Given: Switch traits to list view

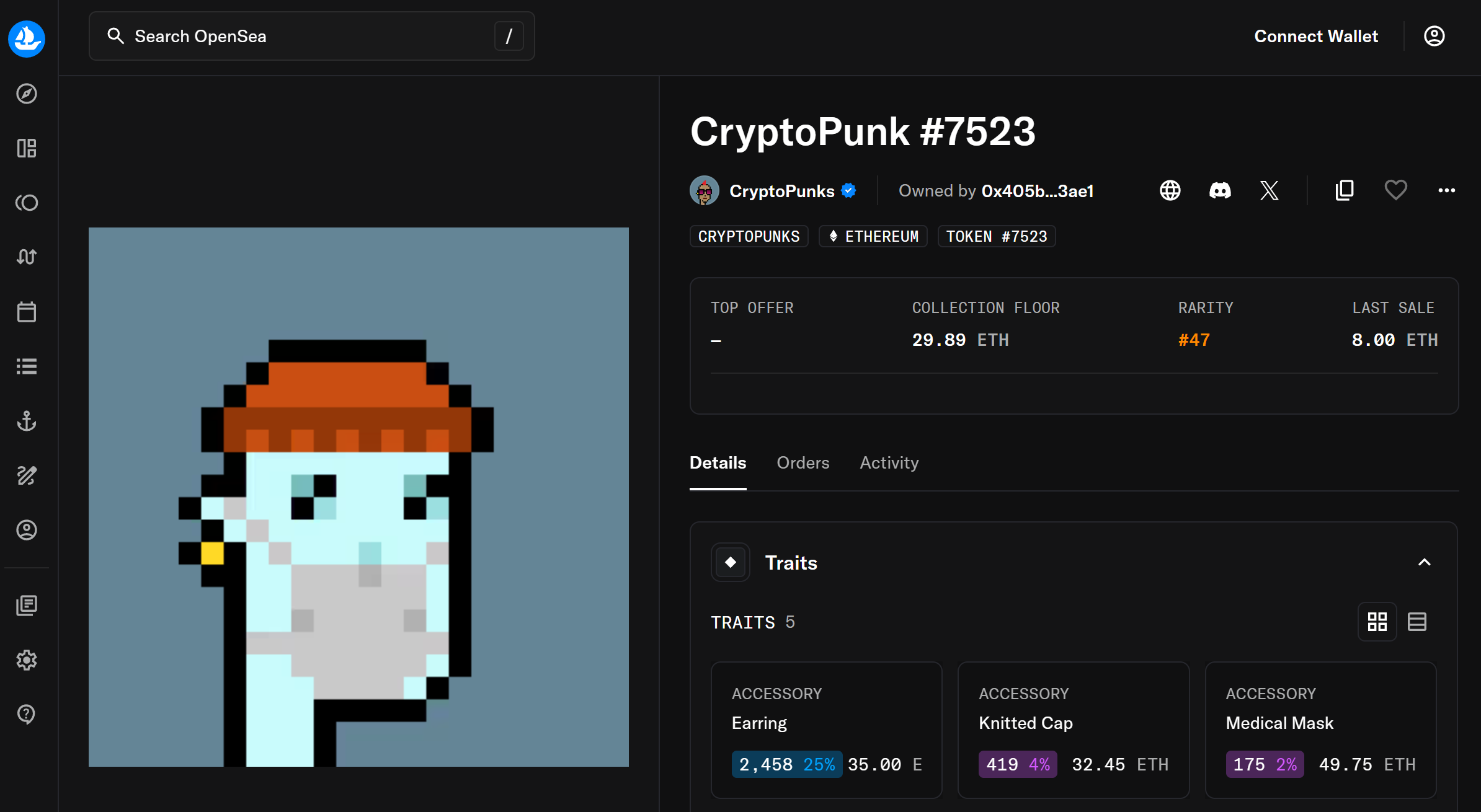Looking at the screenshot, I should coord(1418,621).
